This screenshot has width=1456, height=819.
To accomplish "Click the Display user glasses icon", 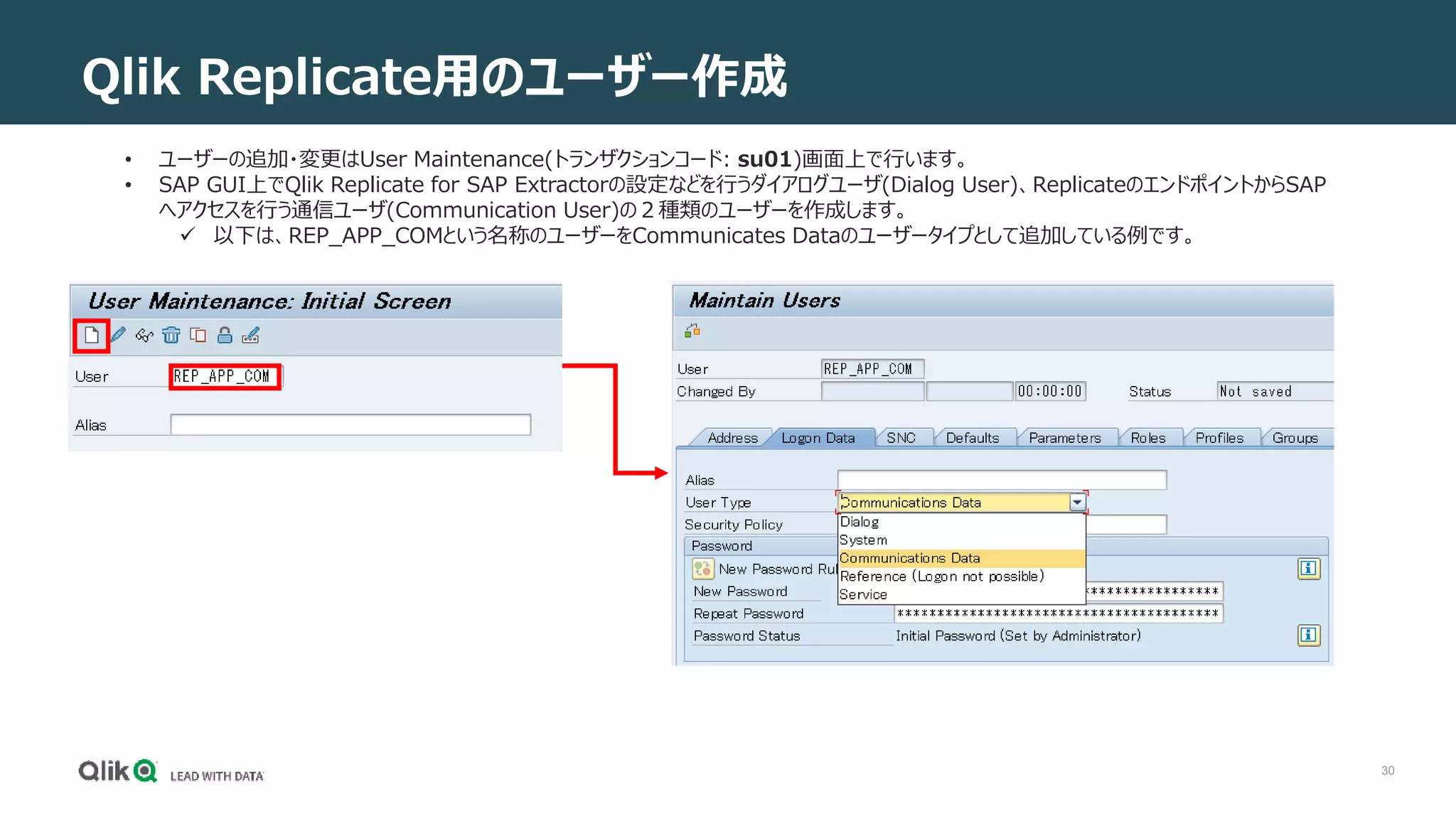I will click(x=144, y=336).
